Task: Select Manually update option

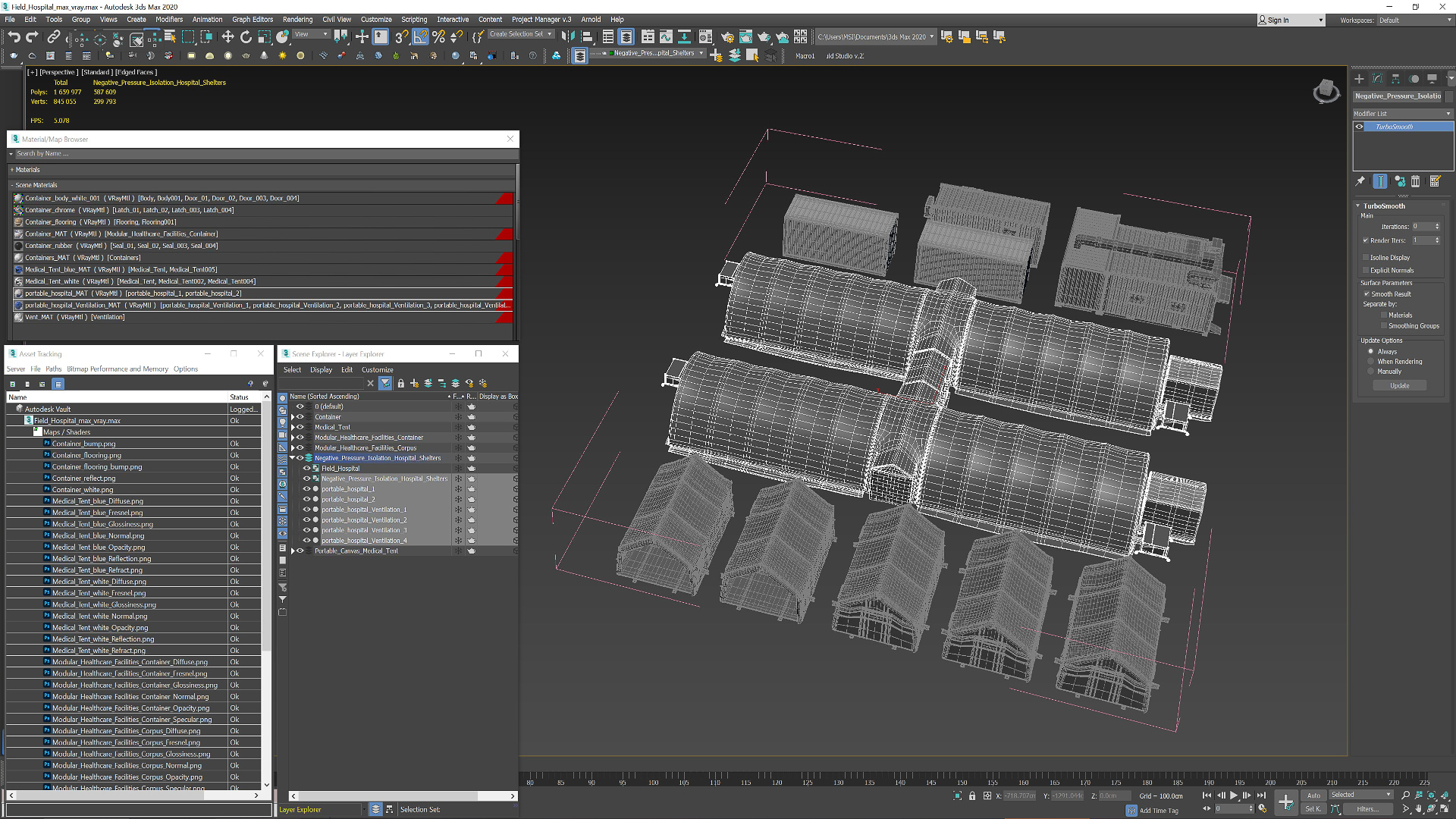Action: coord(1371,372)
